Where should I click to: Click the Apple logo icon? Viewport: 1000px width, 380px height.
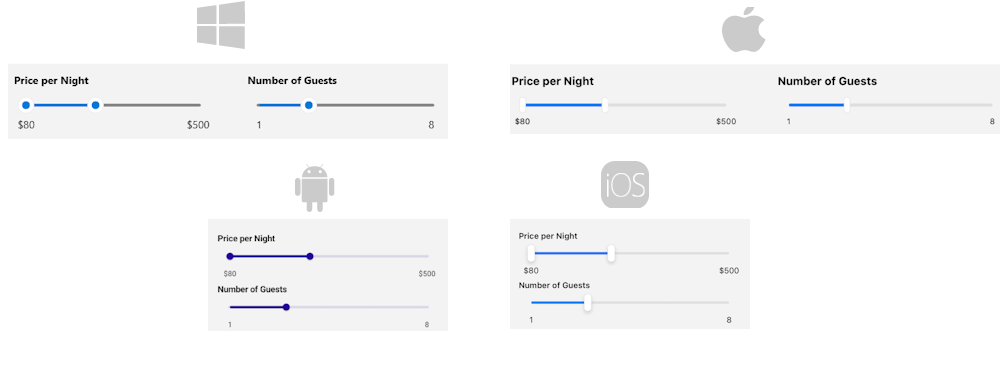[x=743, y=29]
